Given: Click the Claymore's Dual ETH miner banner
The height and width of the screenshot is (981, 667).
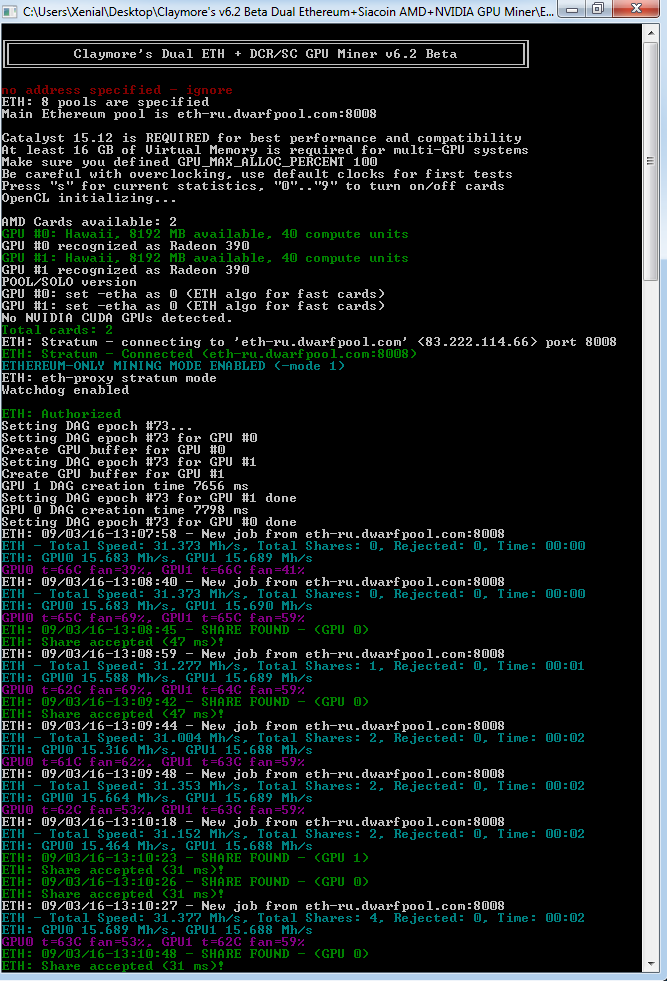Looking at the screenshot, I should [264, 54].
